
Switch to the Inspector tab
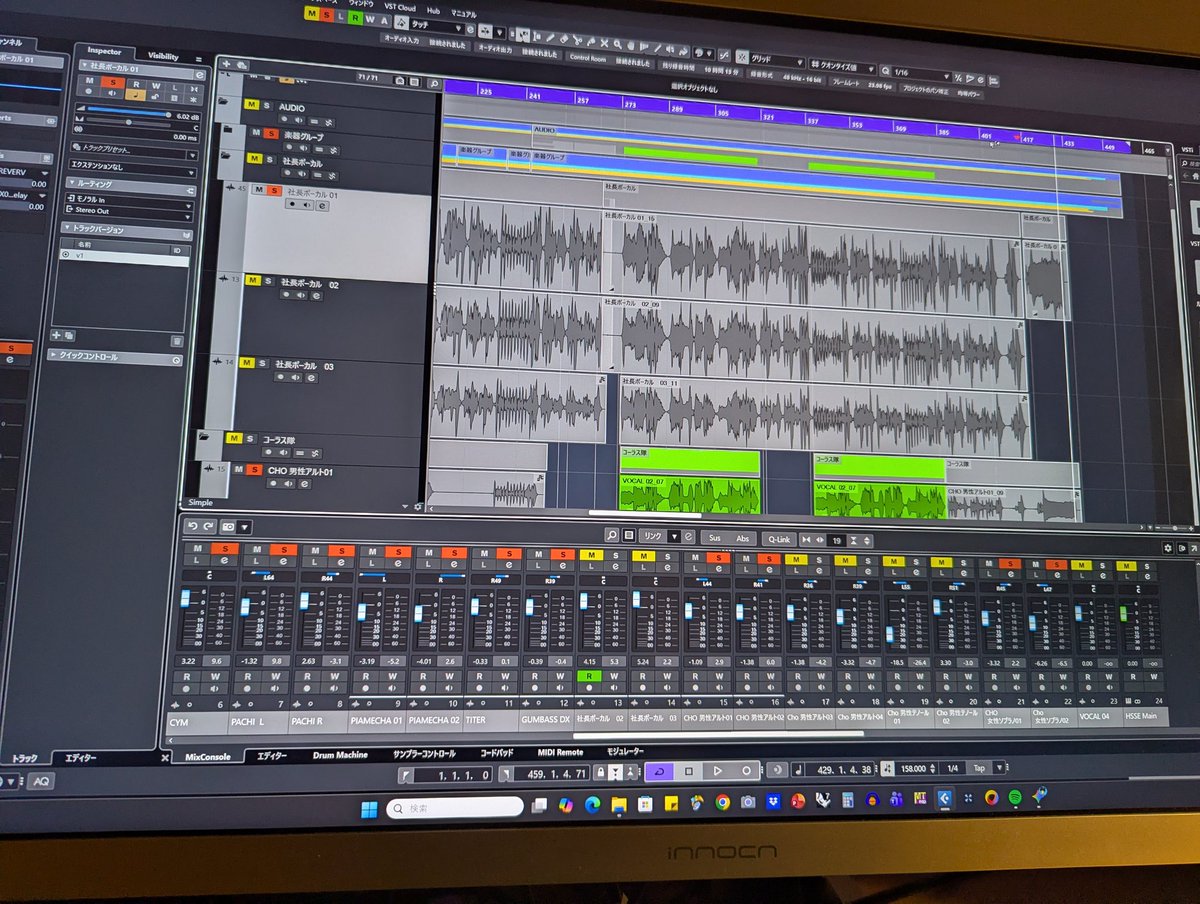104,51
